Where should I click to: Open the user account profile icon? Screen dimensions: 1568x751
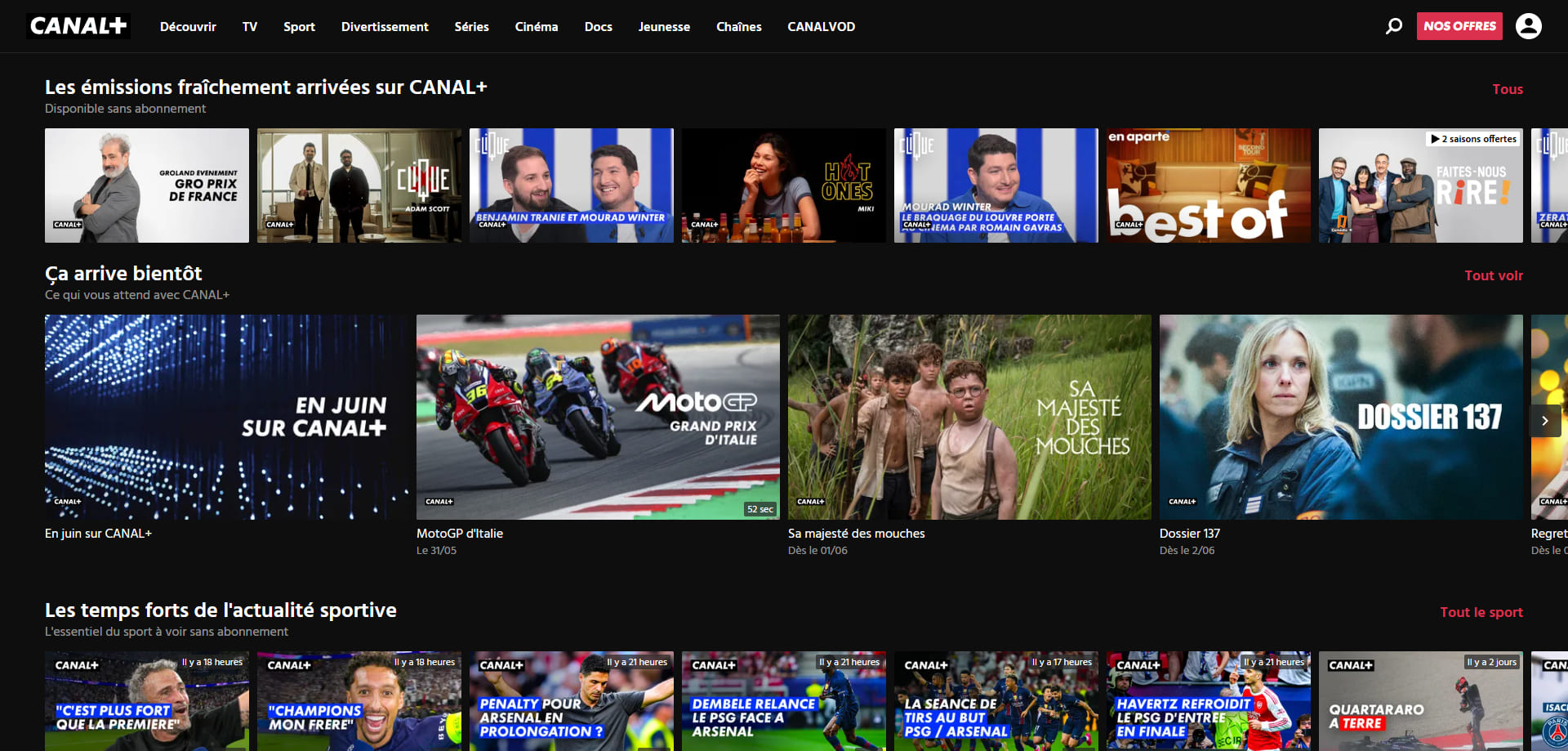pyautogui.click(x=1529, y=26)
